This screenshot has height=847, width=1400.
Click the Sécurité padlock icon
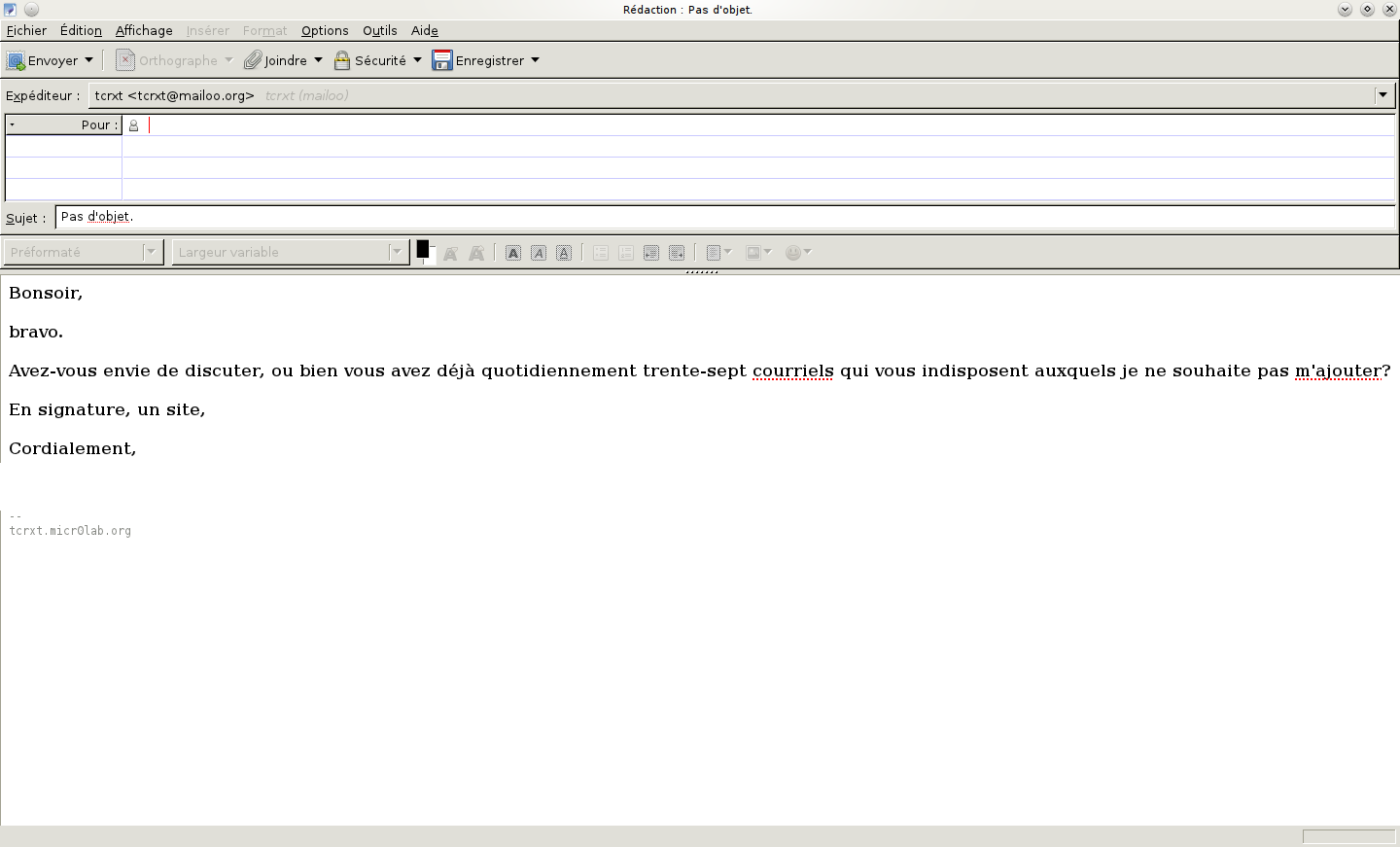pos(342,60)
